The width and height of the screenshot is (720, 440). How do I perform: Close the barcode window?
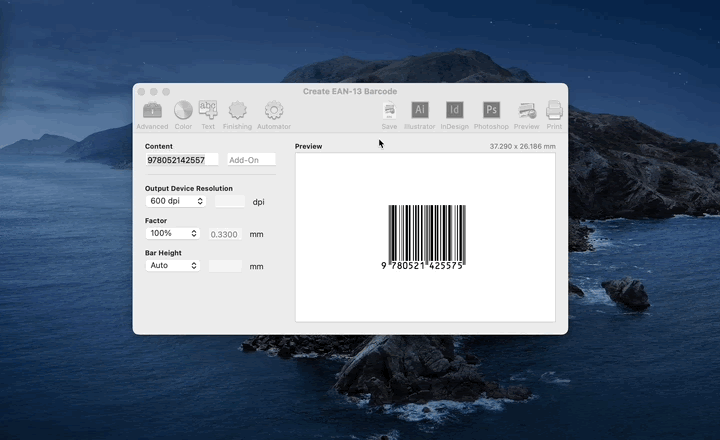tap(141, 92)
